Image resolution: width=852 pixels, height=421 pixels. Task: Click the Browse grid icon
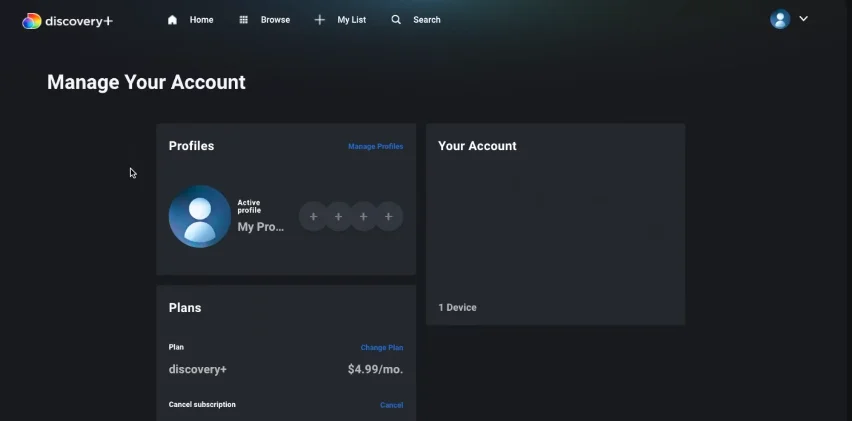[243, 20]
